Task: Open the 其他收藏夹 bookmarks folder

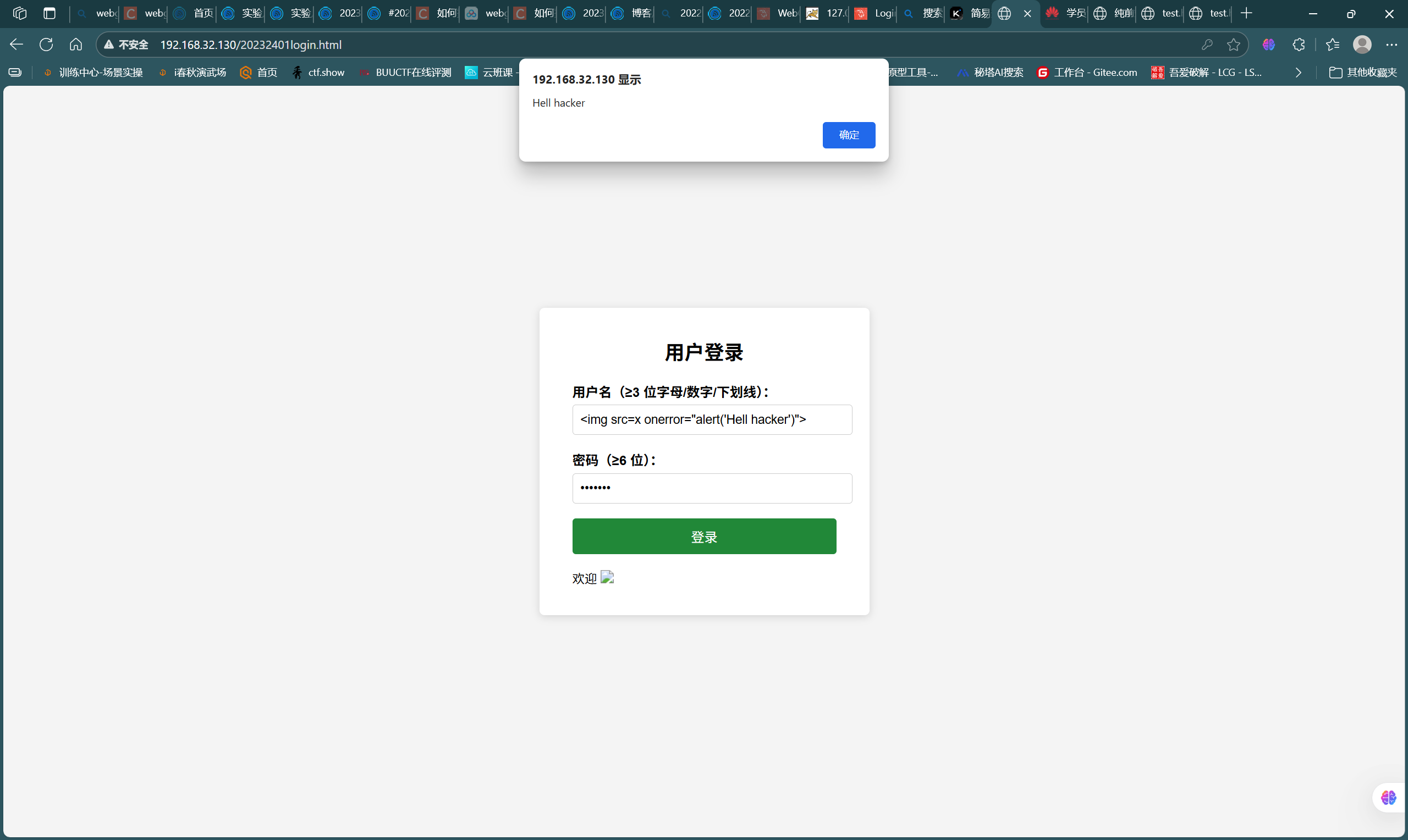Action: 1363,73
